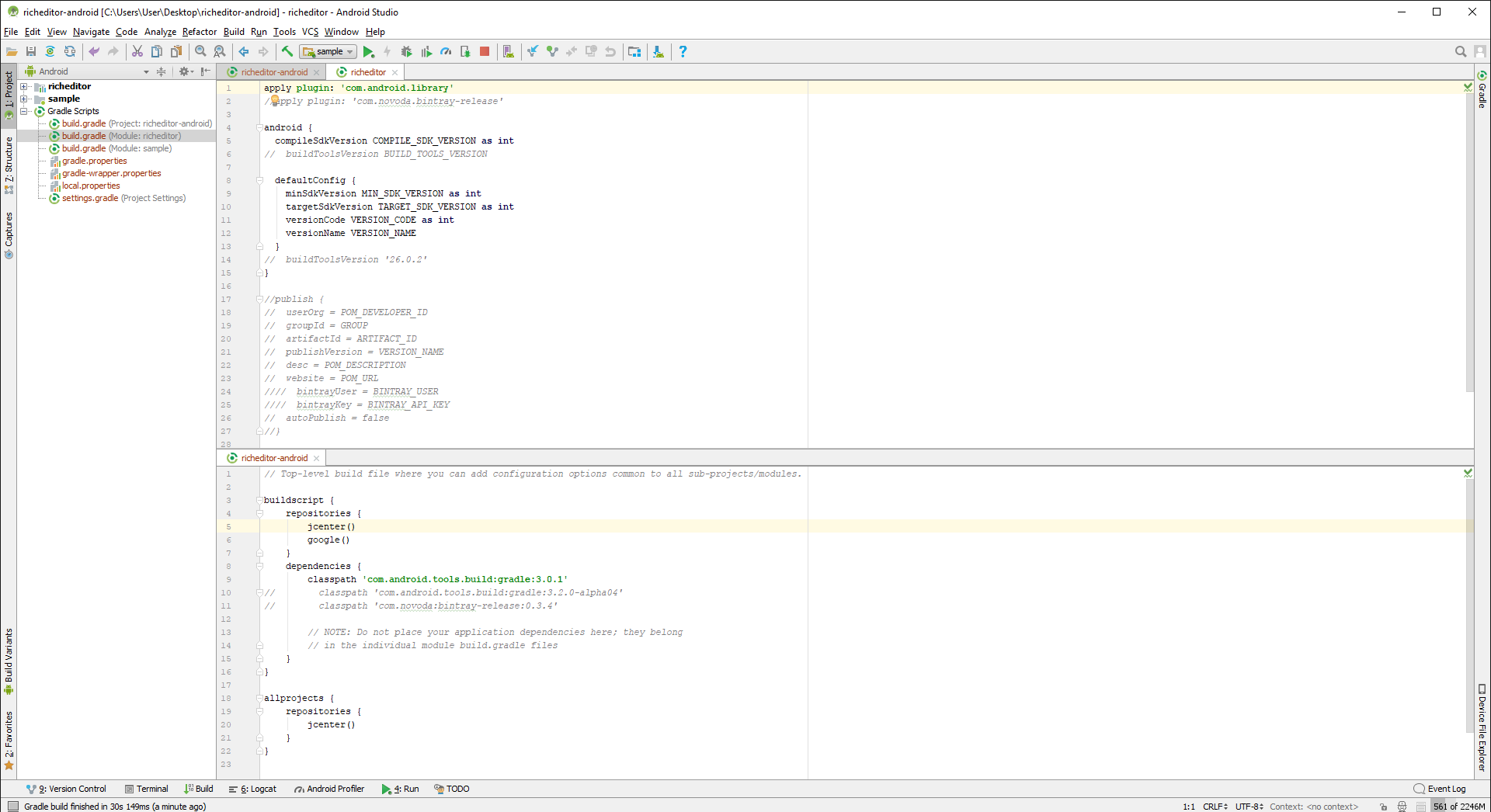This screenshot has height=812, width=1491.
Task: Click the Open folder toolbar icon
Action: pos(12,51)
